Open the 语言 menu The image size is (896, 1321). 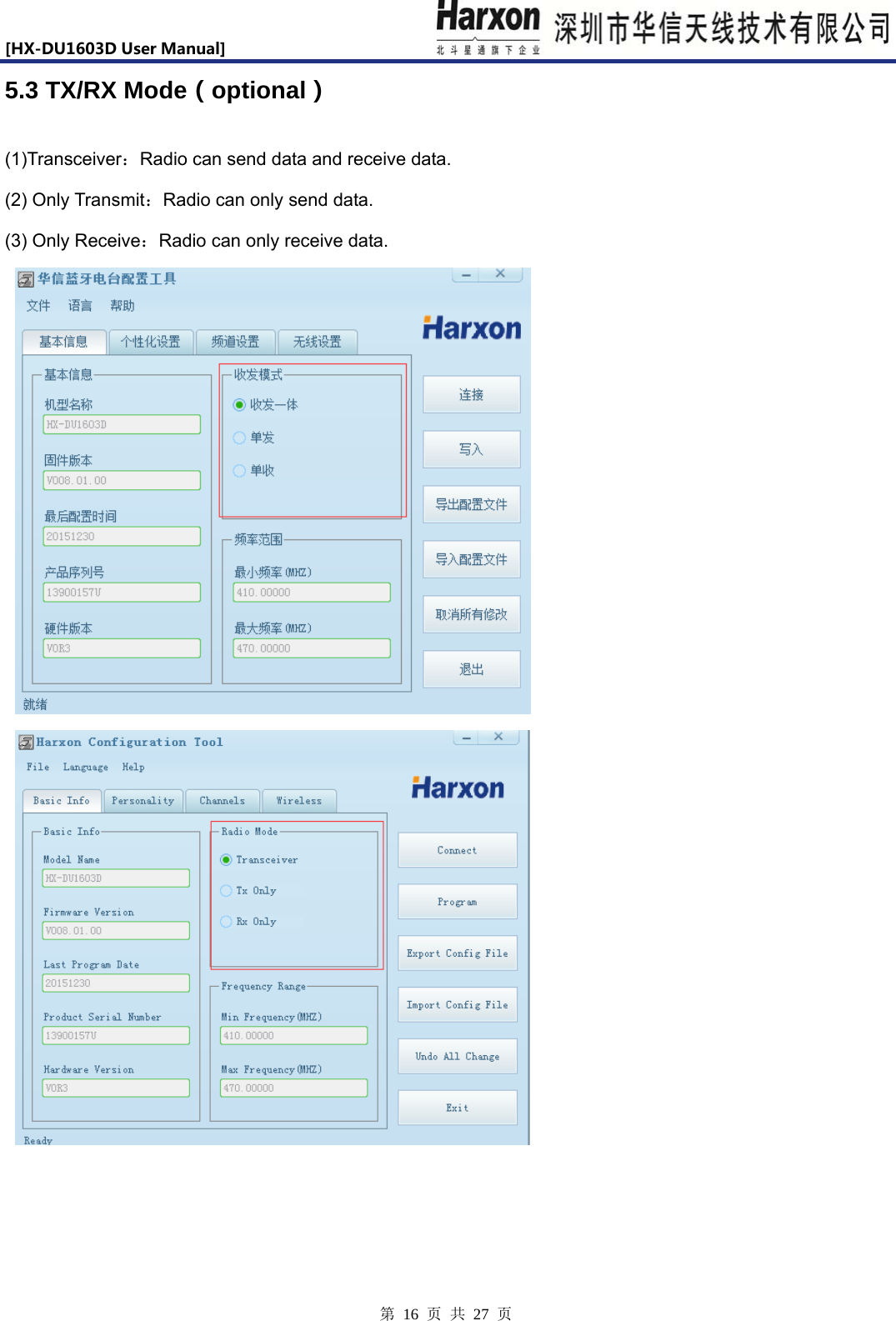(80, 306)
